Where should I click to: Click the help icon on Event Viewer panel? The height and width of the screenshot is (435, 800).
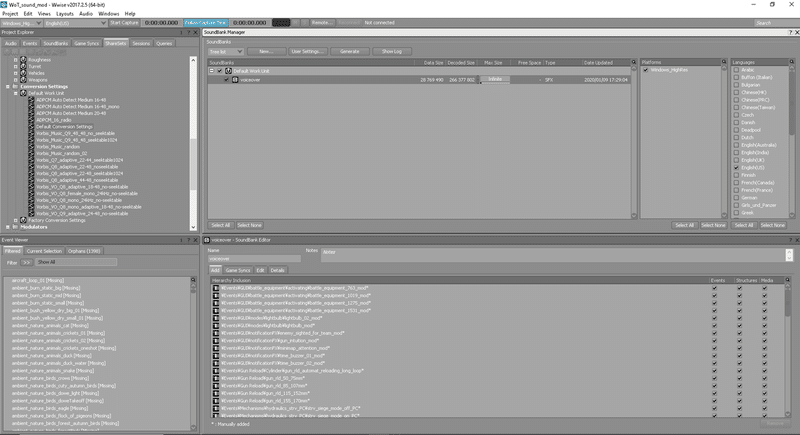coord(188,240)
